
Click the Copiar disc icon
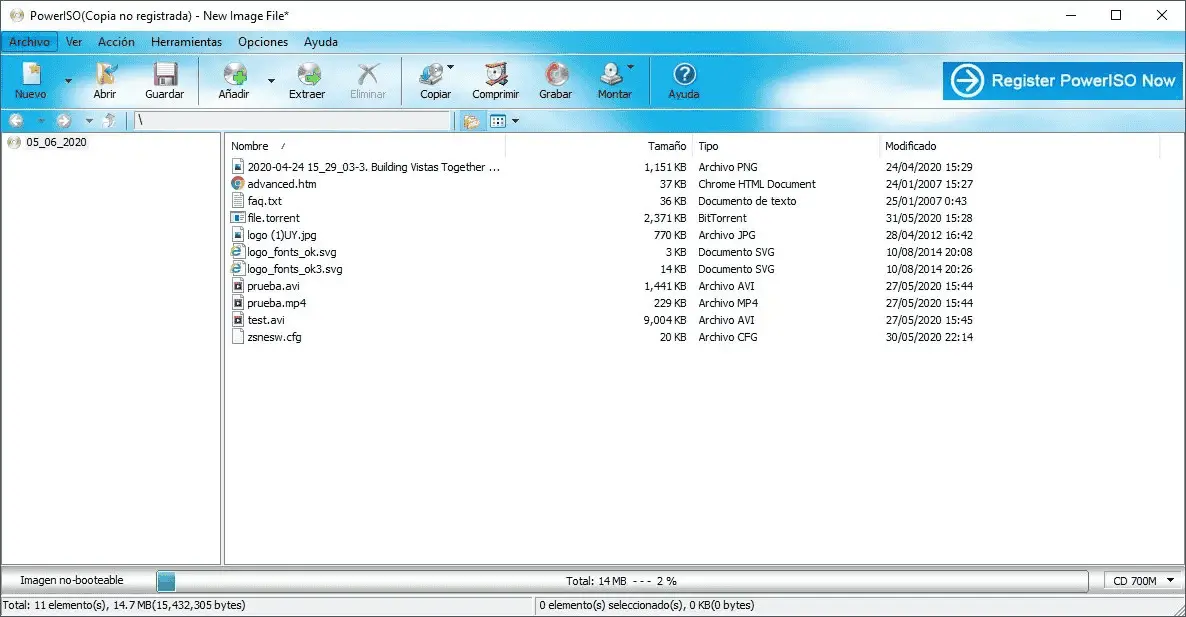click(x=433, y=74)
